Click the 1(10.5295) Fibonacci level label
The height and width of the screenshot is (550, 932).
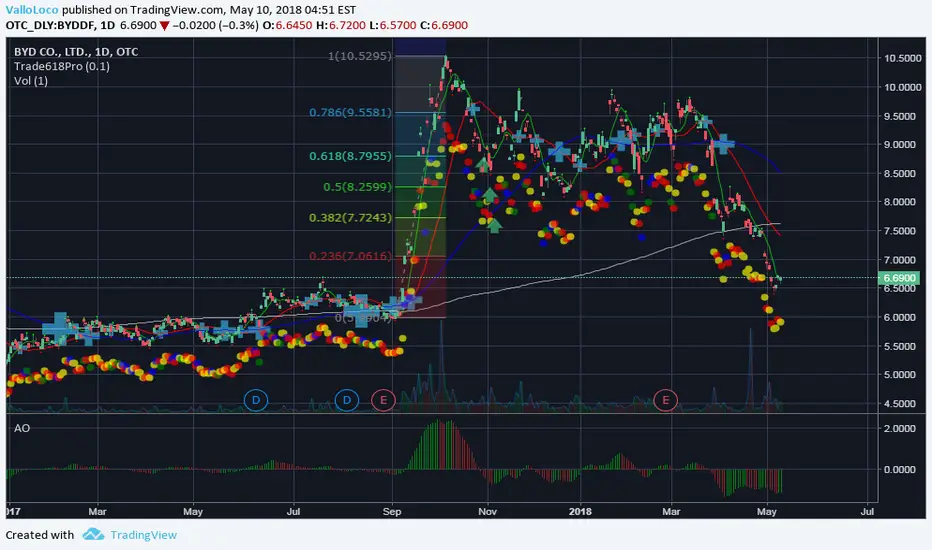point(360,56)
